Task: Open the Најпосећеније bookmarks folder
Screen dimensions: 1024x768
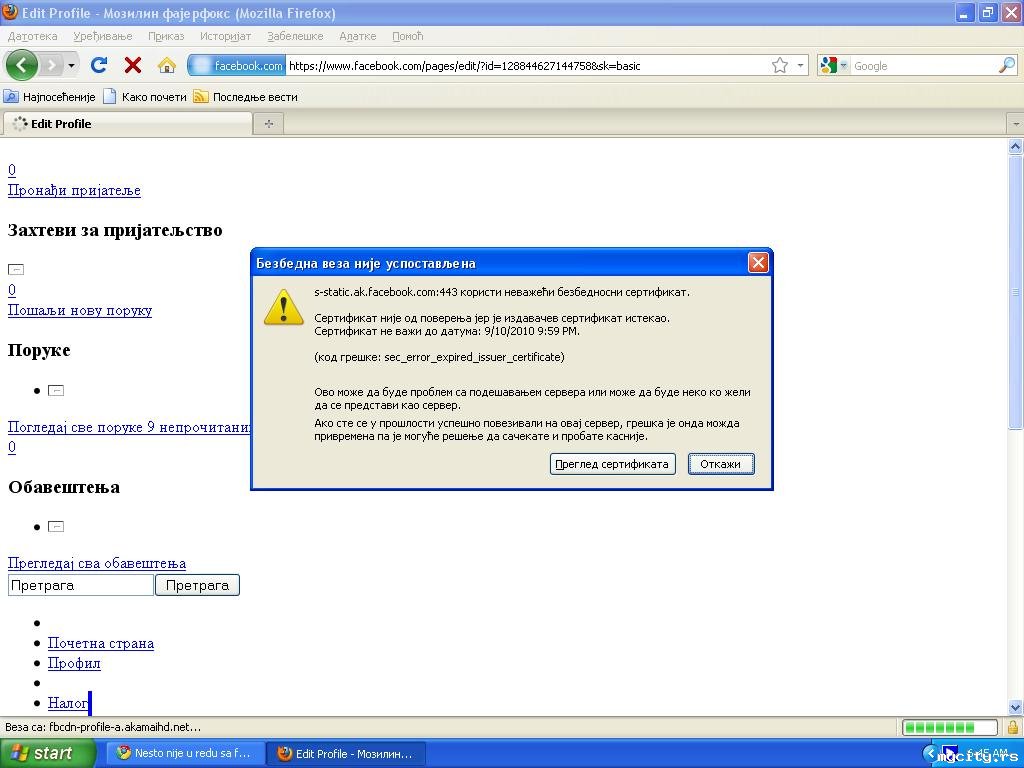Action: tap(50, 97)
